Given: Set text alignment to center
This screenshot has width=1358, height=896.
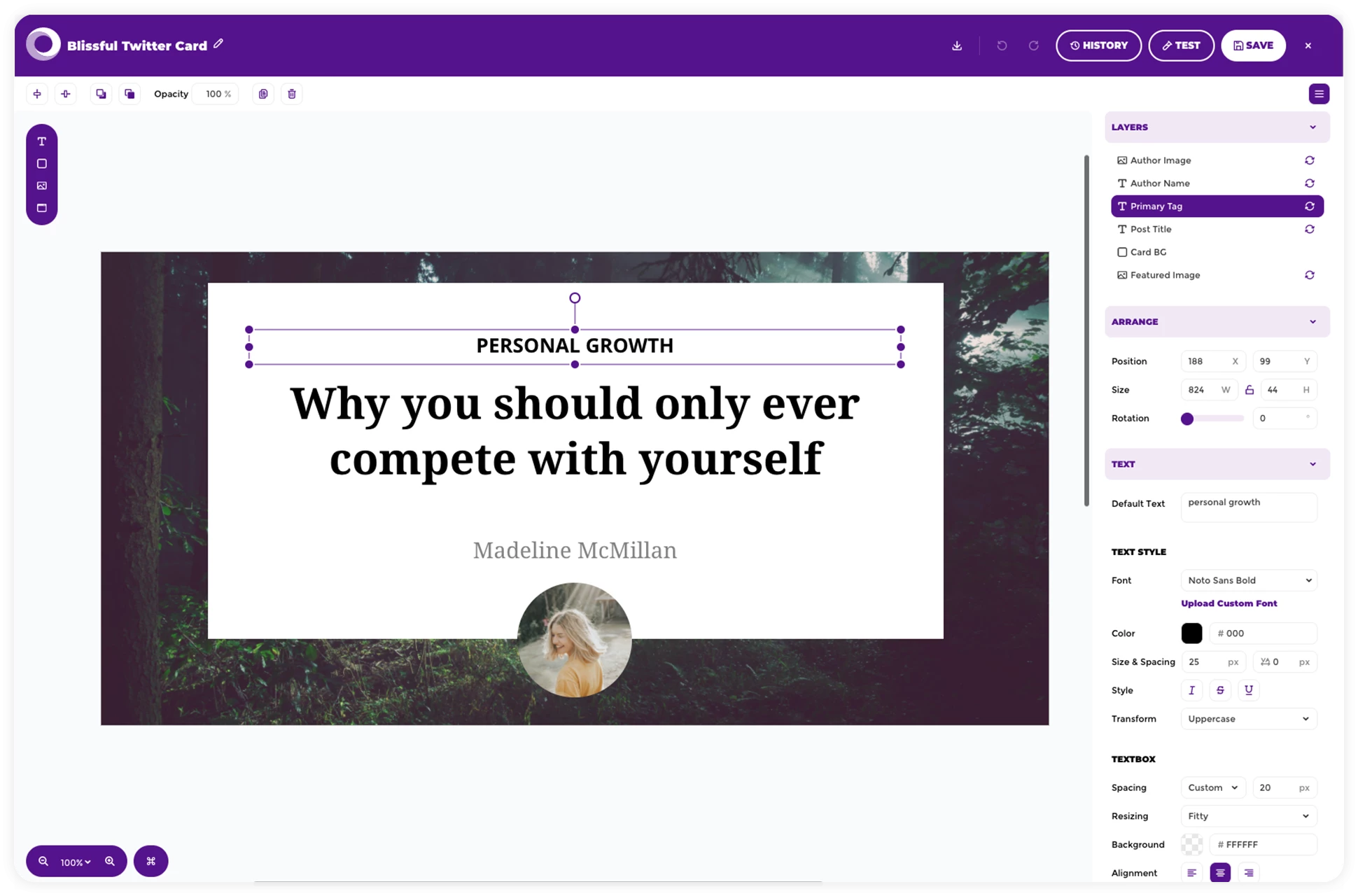Looking at the screenshot, I should (1220, 873).
